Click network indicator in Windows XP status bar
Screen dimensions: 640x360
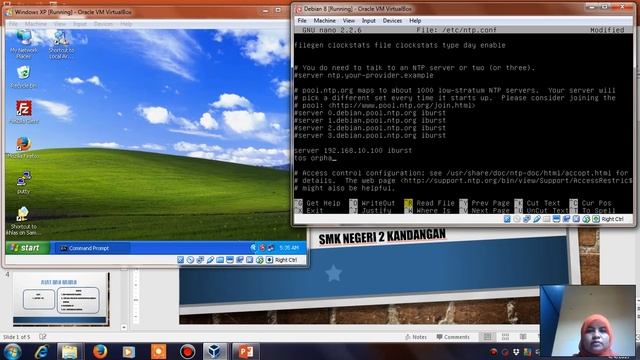coord(200,260)
